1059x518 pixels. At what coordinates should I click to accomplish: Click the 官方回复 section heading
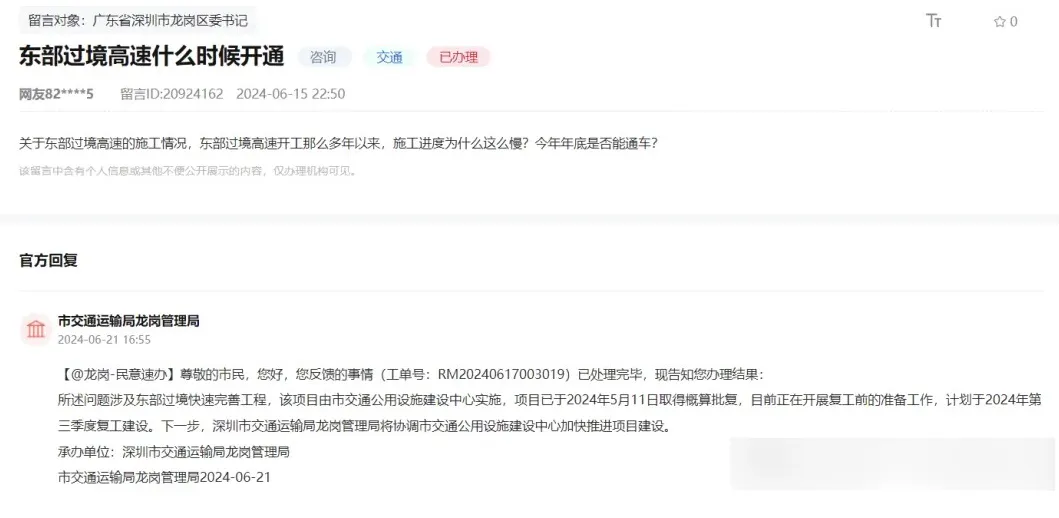pyautogui.click(x=48, y=261)
